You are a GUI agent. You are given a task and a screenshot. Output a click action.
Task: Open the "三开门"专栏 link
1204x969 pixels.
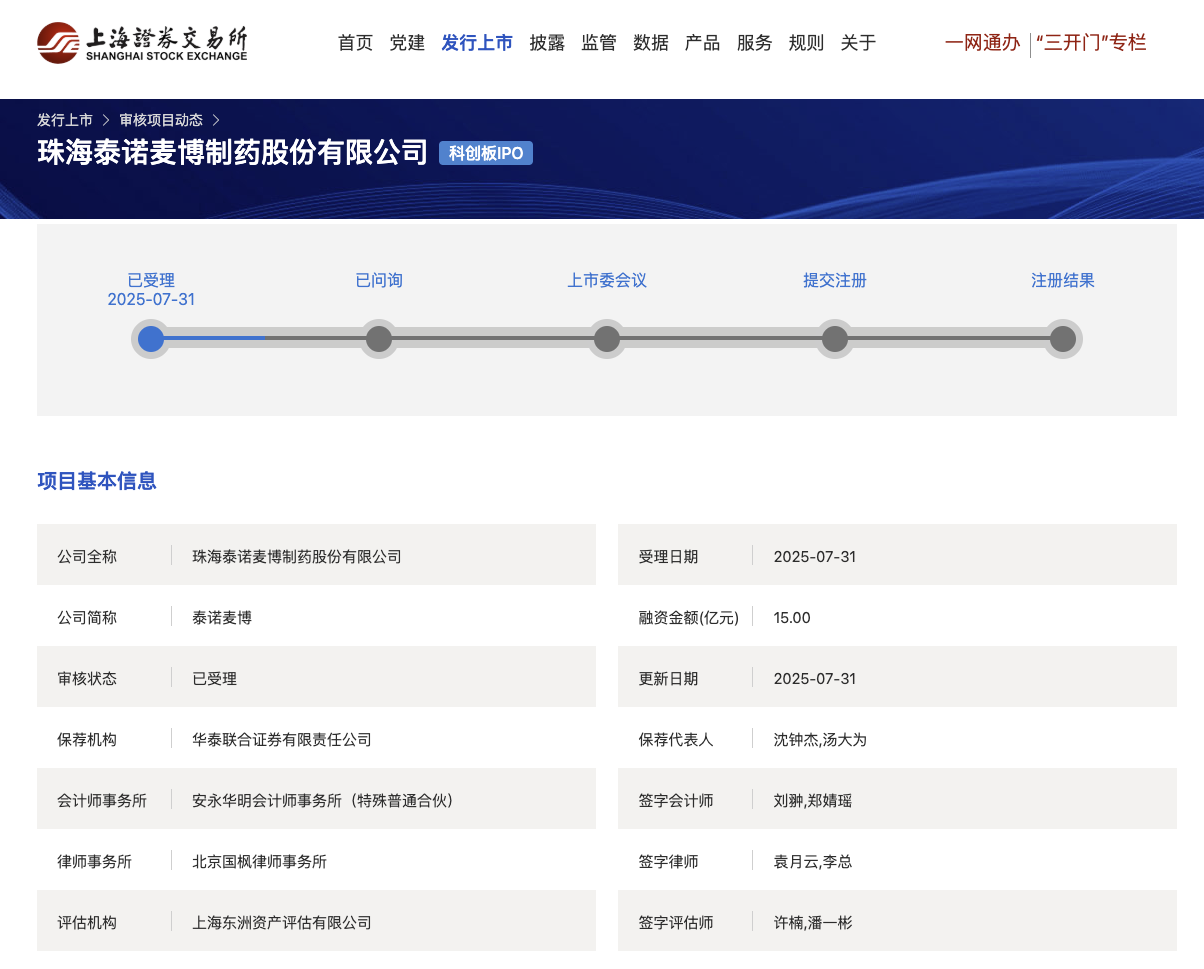click(x=1091, y=43)
